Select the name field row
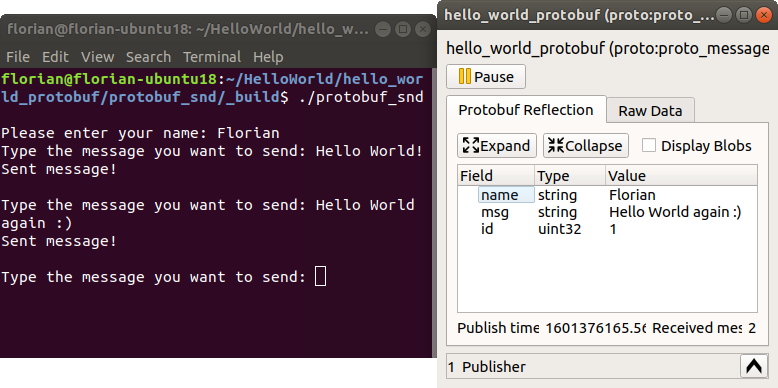This screenshot has height=388, width=778. pos(607,195)
